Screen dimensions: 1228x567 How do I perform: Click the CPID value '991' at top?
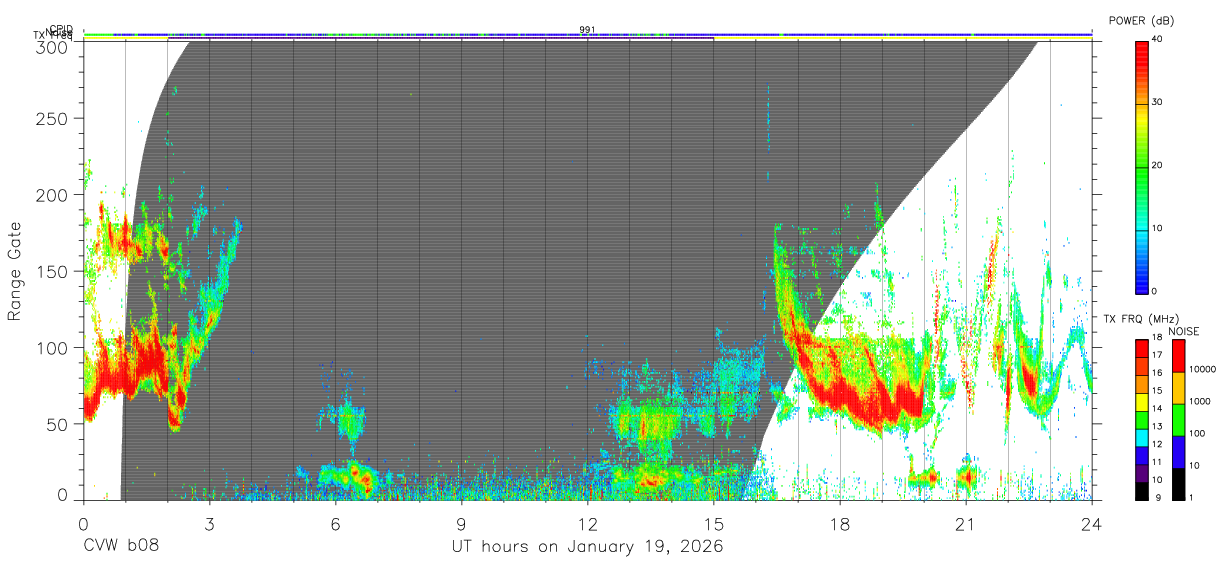587,30
